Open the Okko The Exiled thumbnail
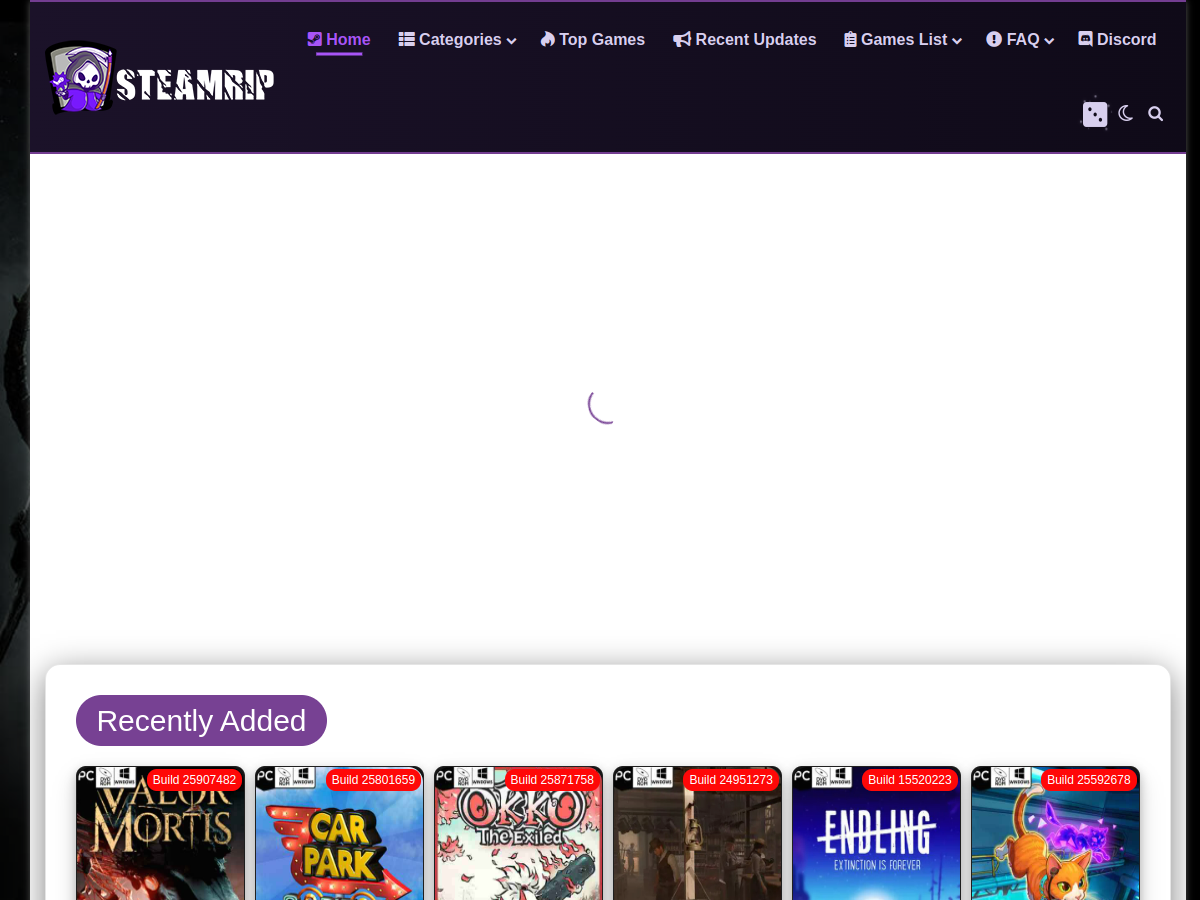The height and width of the screenshot is (900, 1200). pos(518,833)
